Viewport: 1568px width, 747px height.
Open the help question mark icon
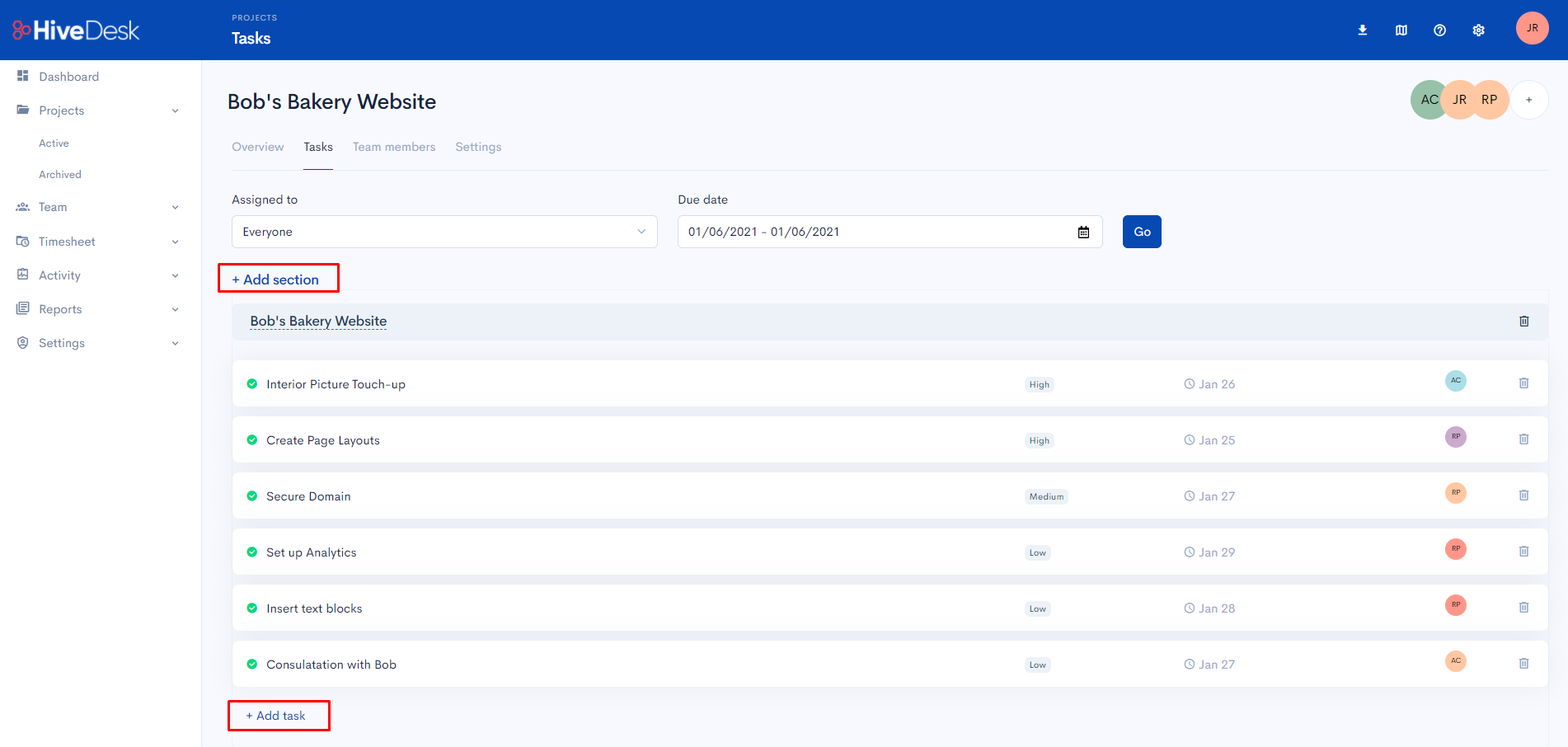tap(1440, 31)
